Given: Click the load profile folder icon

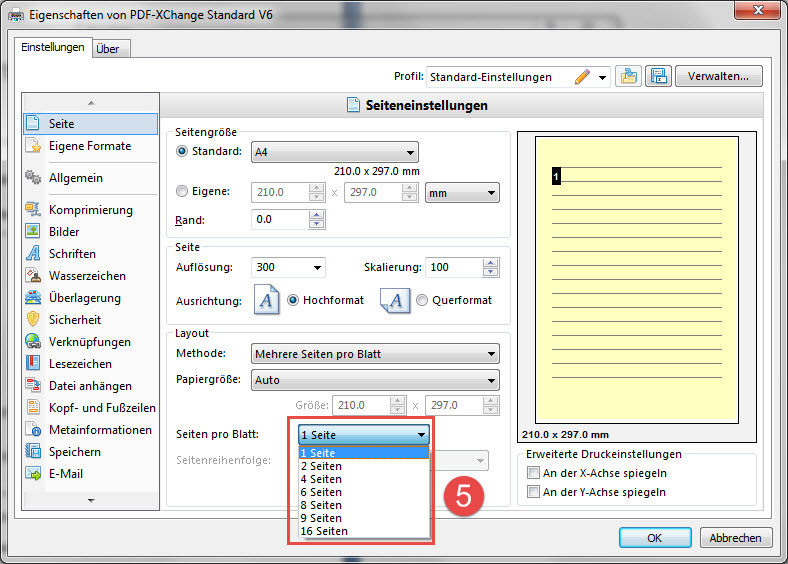Looking at the screenshot, I should click(628, 76).
